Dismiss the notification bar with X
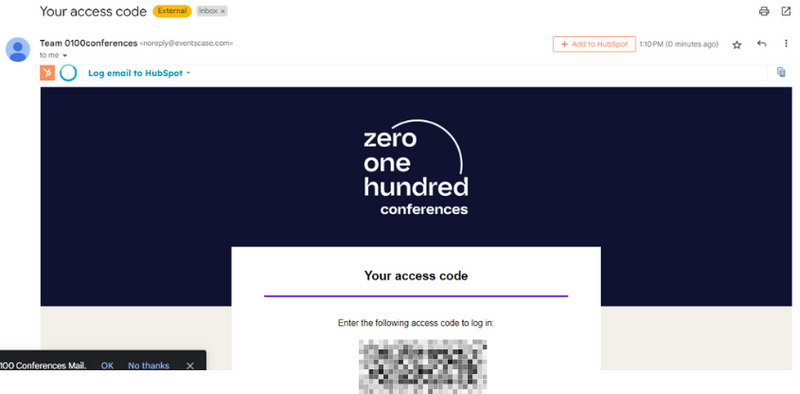Viewport: 800px width, 394px height. (x=190, y=365)
